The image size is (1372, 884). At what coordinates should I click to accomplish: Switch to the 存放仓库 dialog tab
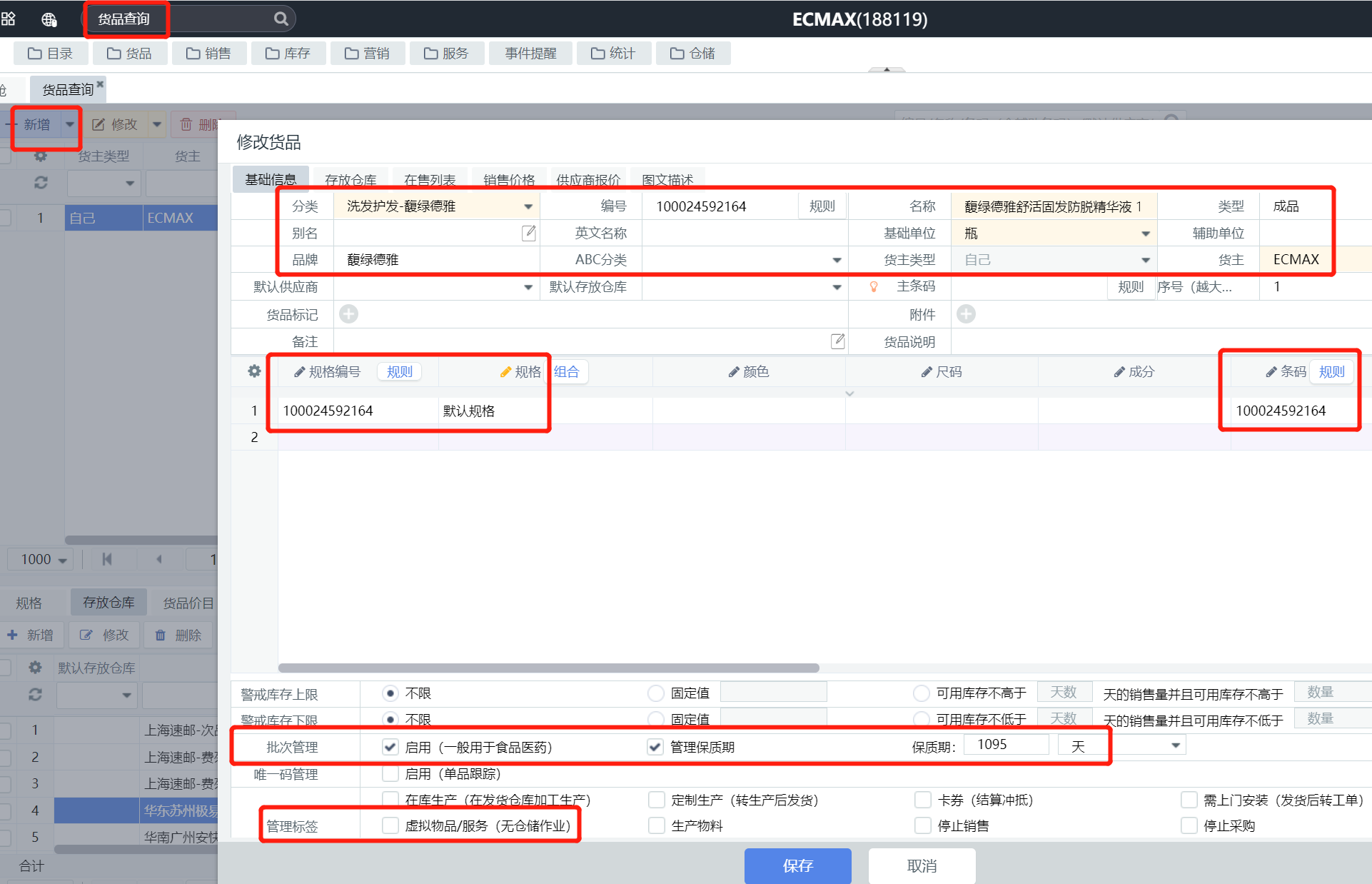point(350,180)
